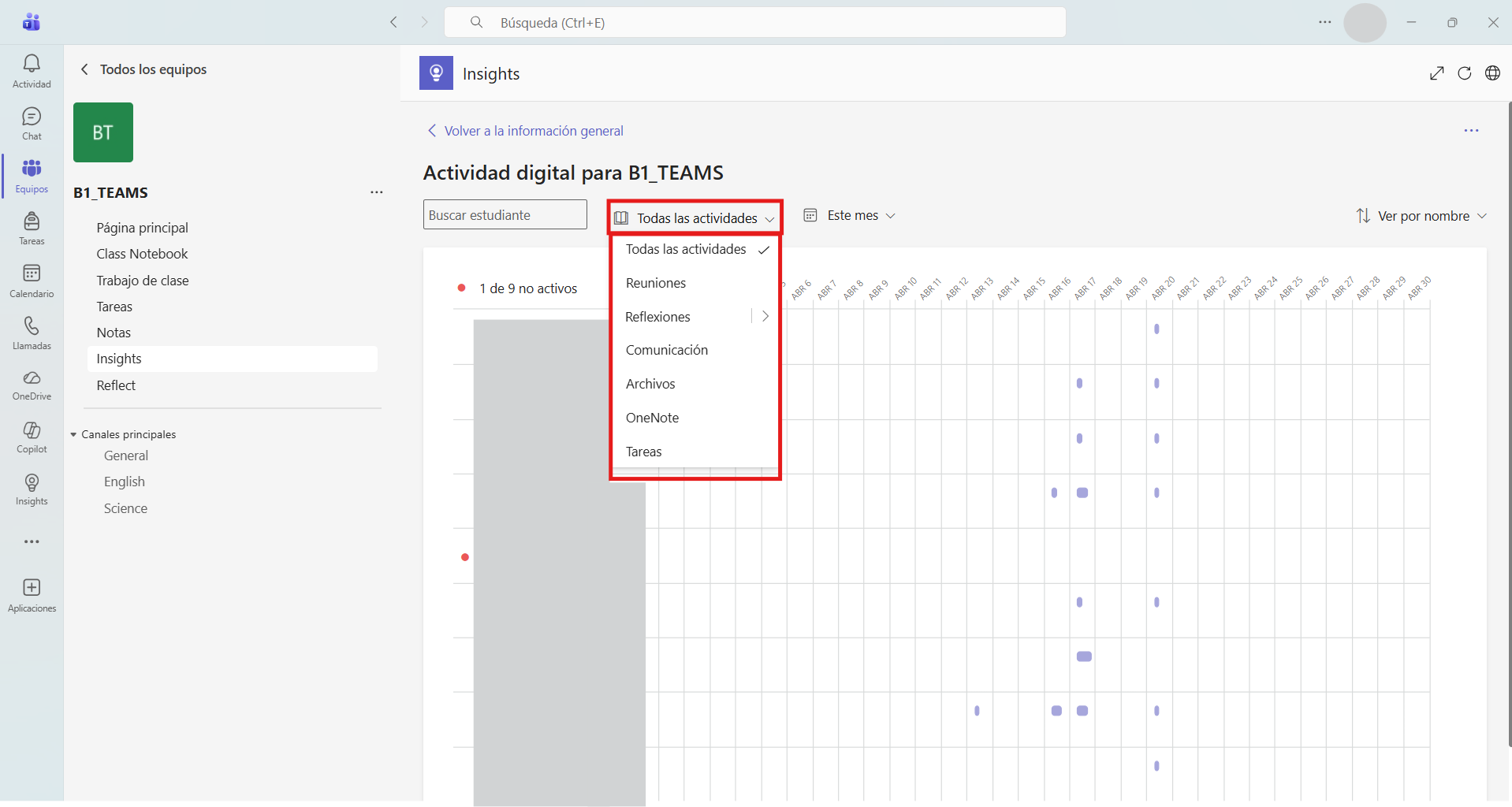This screenshot has height=807, width=1512.
Task: Open Todas las actividades filter dropdown
Action: (695, 218)
